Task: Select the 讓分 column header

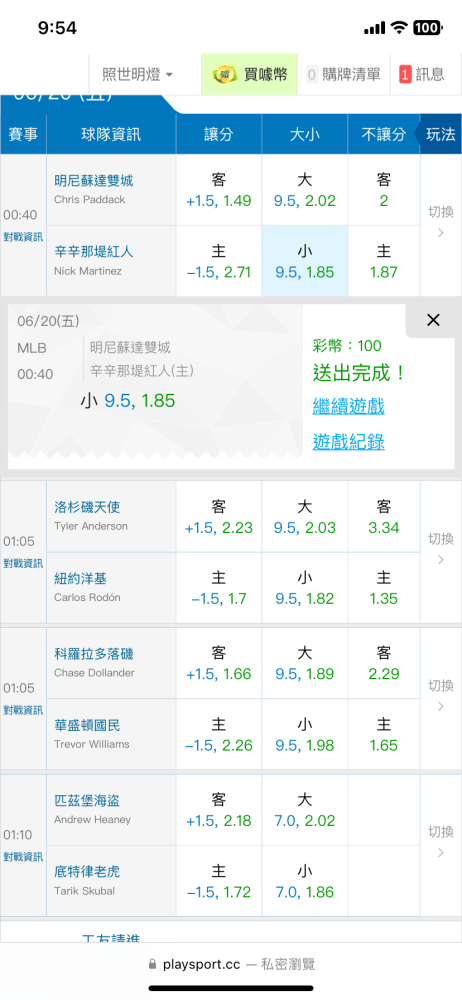Action: pyautogui.click(x=219, y=135)
